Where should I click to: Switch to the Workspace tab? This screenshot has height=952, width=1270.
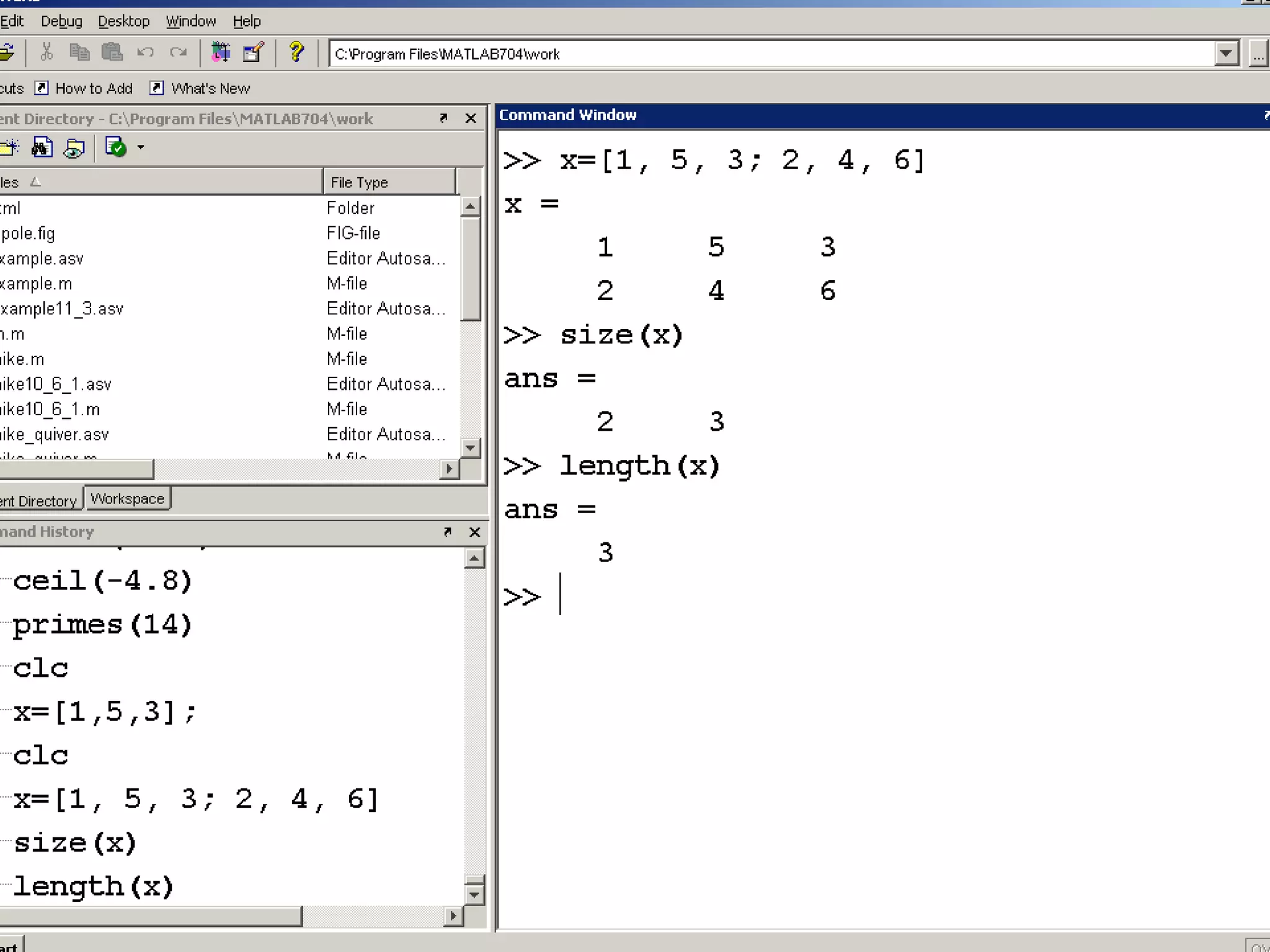127,499
